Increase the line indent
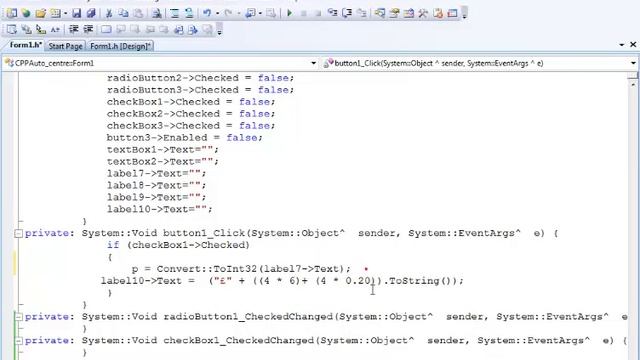Viewport: 640px width, 360px height. point(88,29)
